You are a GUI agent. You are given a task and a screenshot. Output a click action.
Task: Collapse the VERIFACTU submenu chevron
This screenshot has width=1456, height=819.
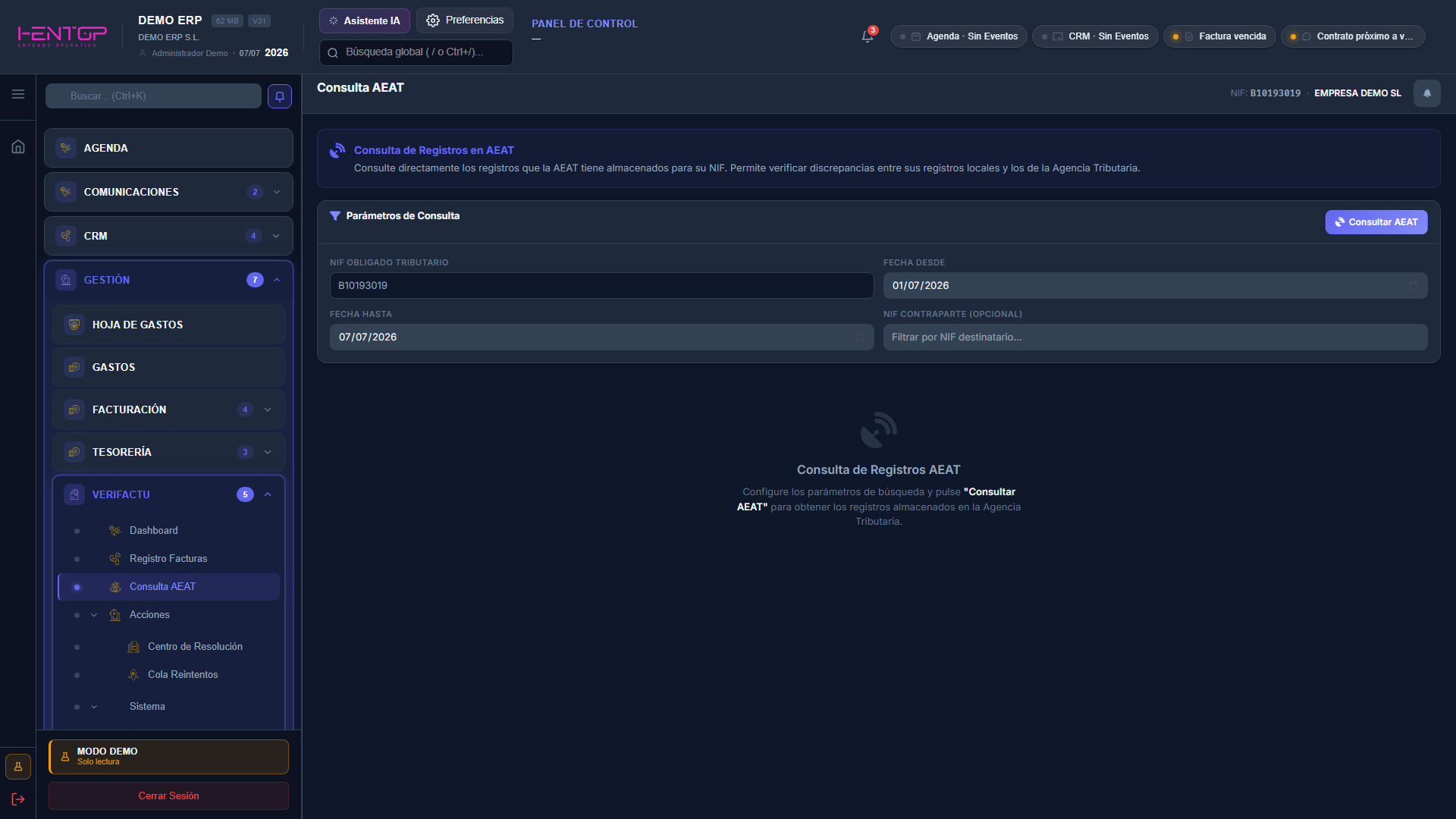point(268,494)
